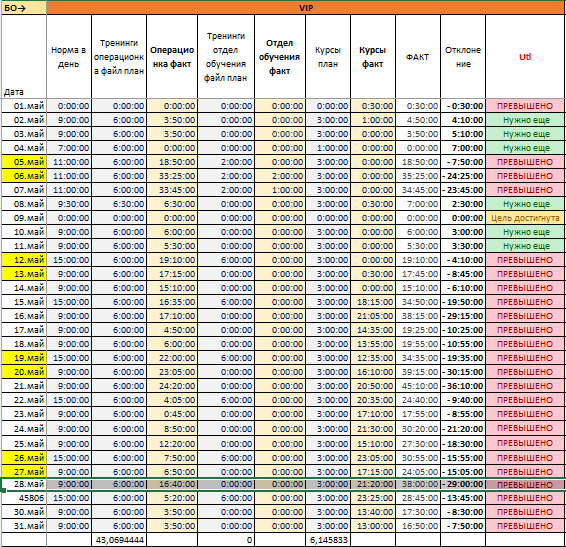This screenshot has width=566, height=547.
Task: Click Операционка факт value 33:45:00
Action: click(x=172, y=190)
